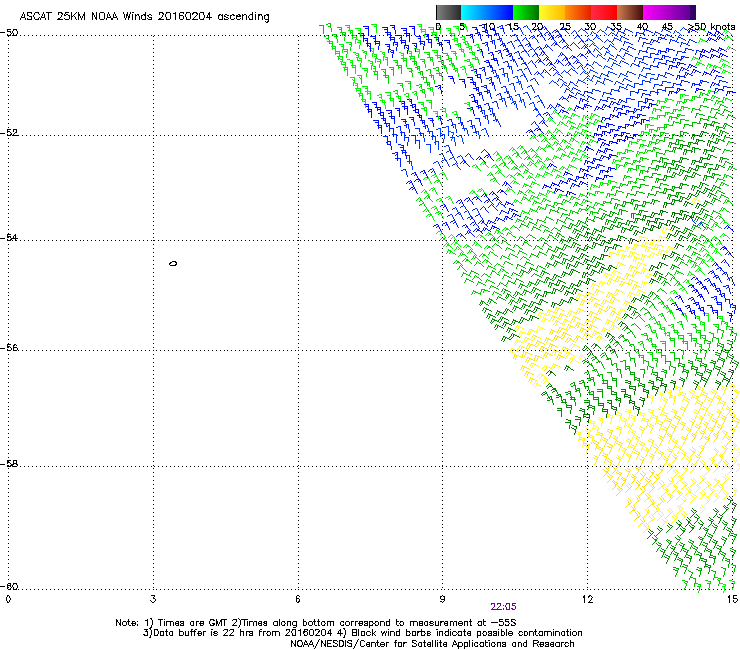Click the purple 22:05 pass time label

[x=503, y=607]
